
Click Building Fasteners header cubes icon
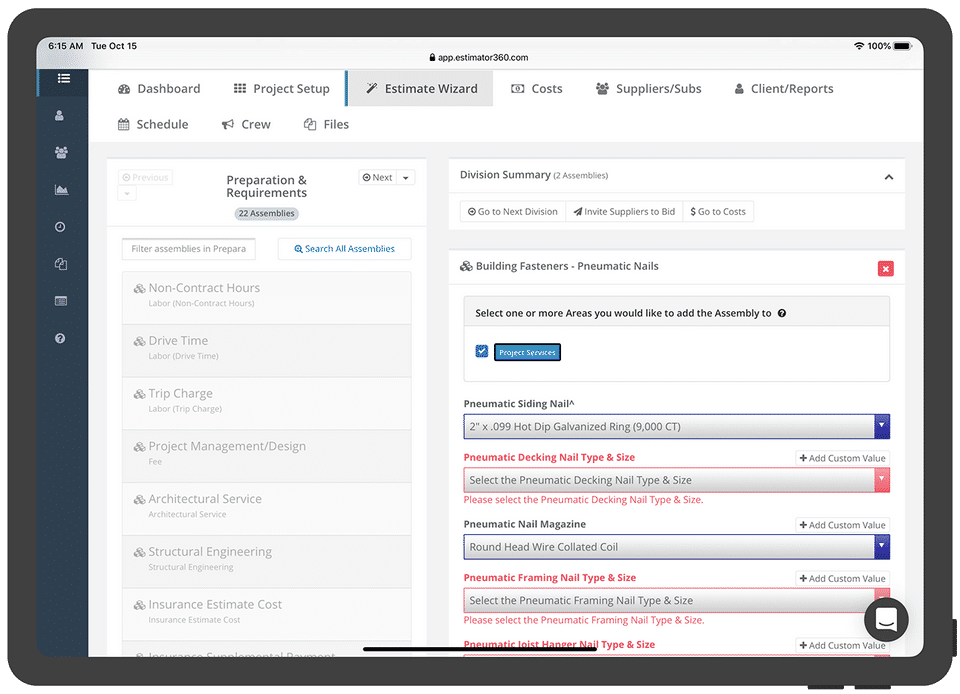pos(466,266)
